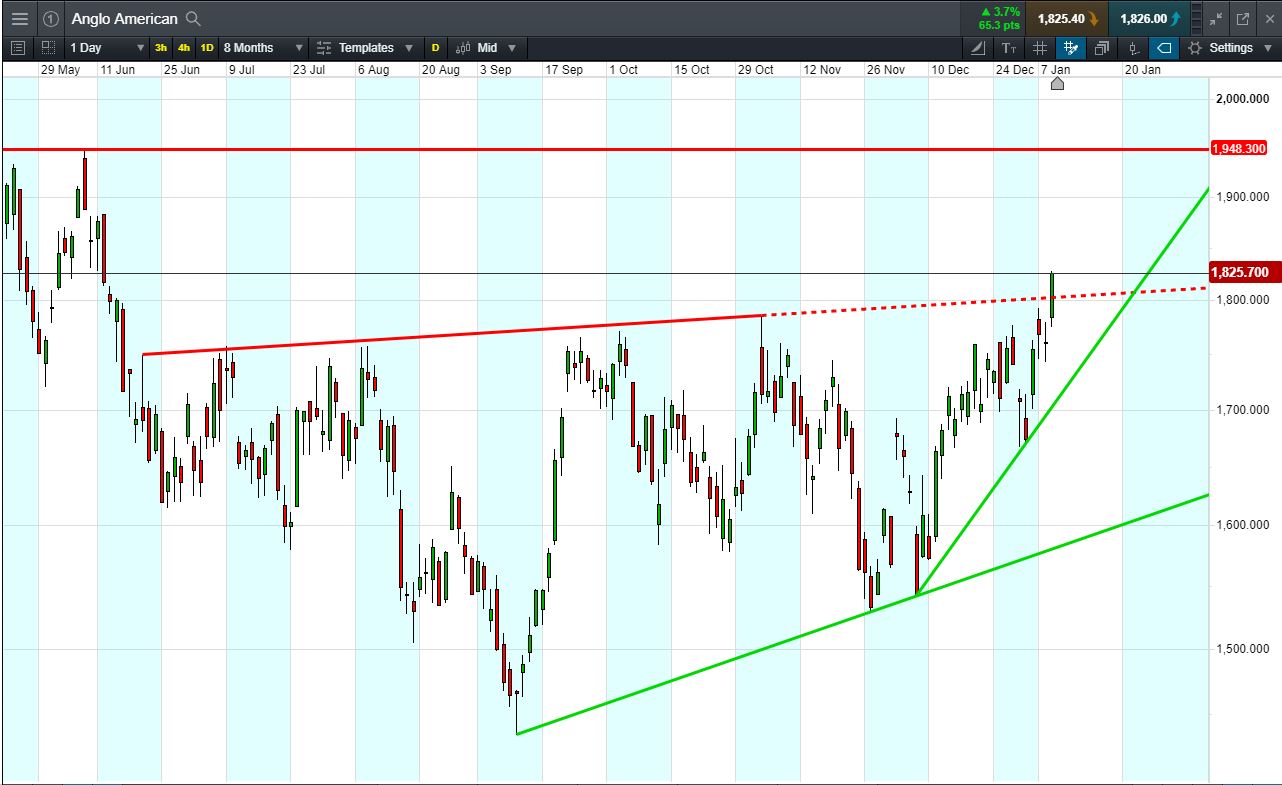Click the order marker icon left of the price tag toggle
Screen dimensions: 1282x785
point(1133,48)
